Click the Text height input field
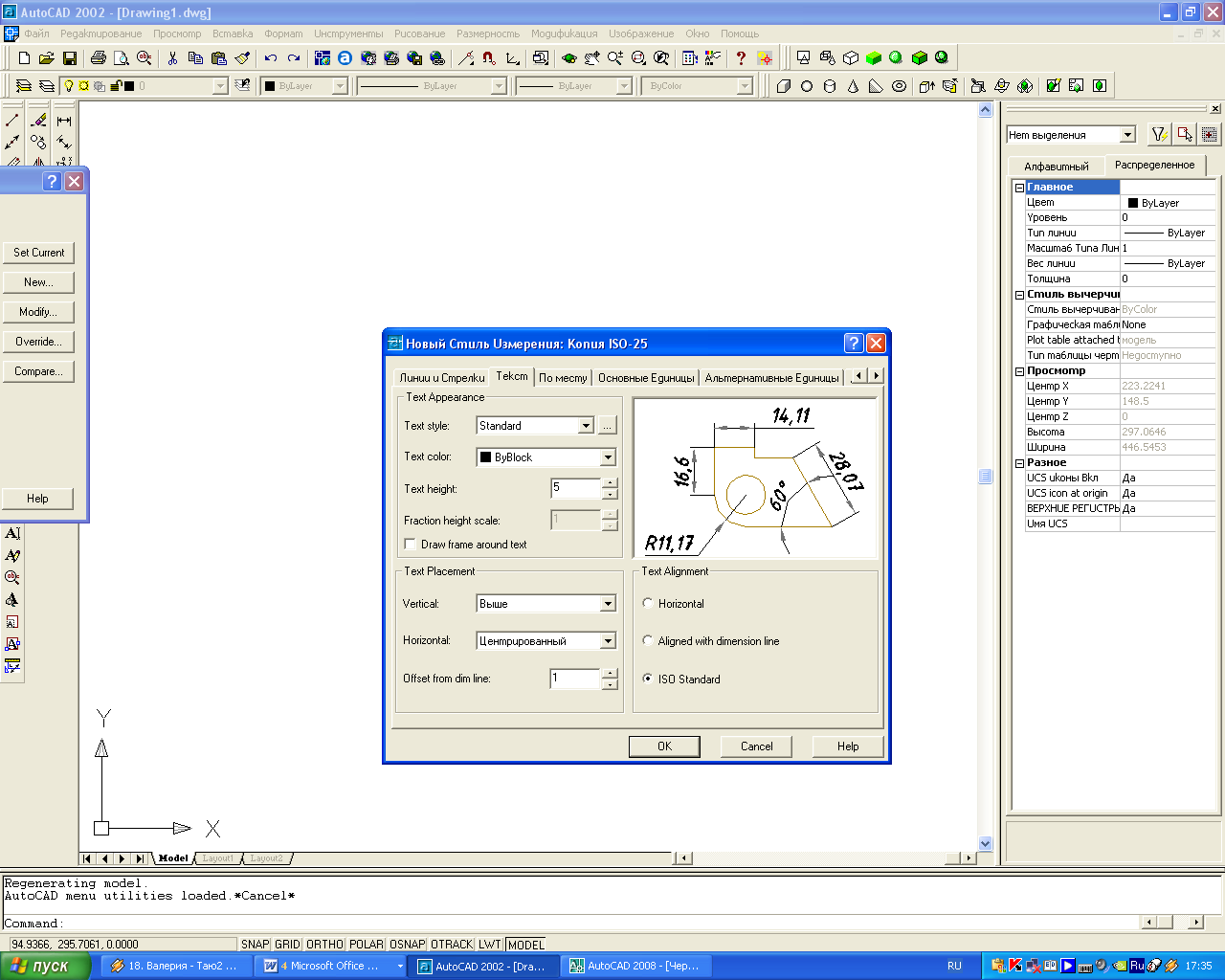The width and height of the screenshot is (1225, 980). coord(575,488)
